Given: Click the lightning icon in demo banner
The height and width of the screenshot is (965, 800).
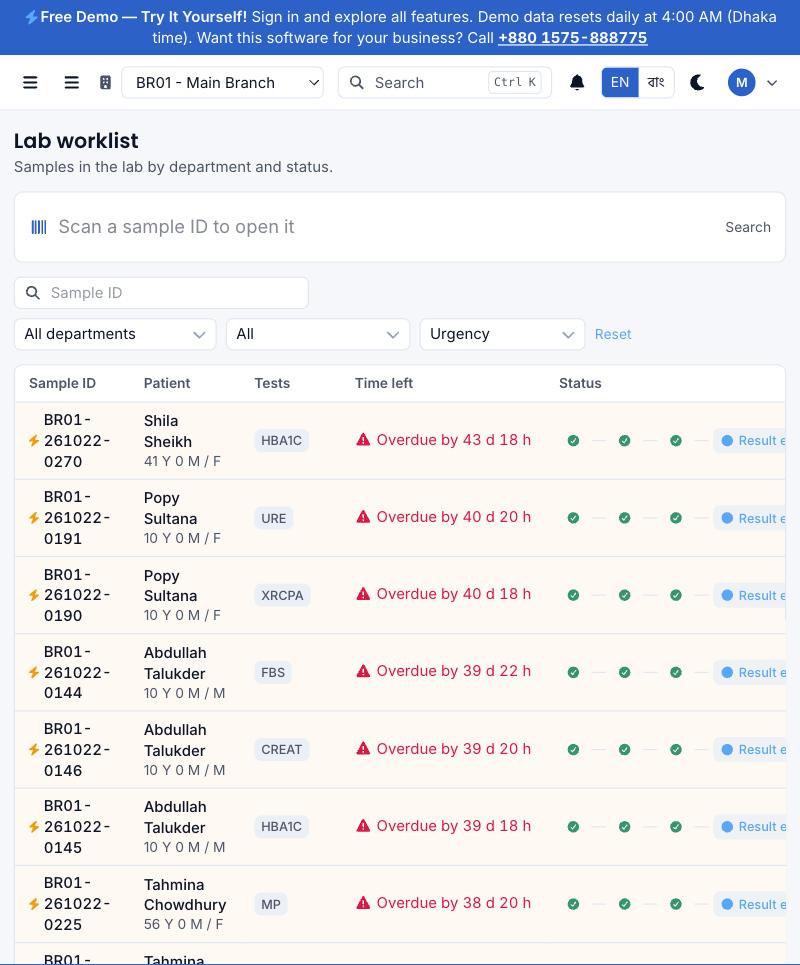Looking at the screenshot, I should pos(31,17).
